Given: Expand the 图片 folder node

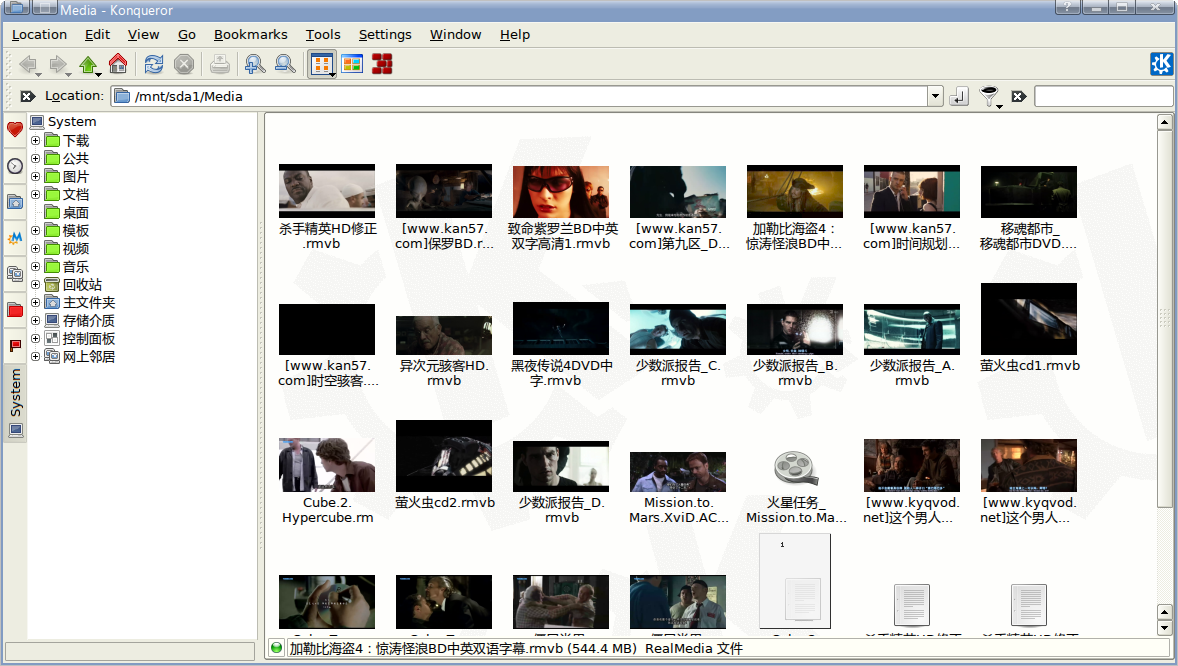Looking at the screenshot, I should point(35,177).
